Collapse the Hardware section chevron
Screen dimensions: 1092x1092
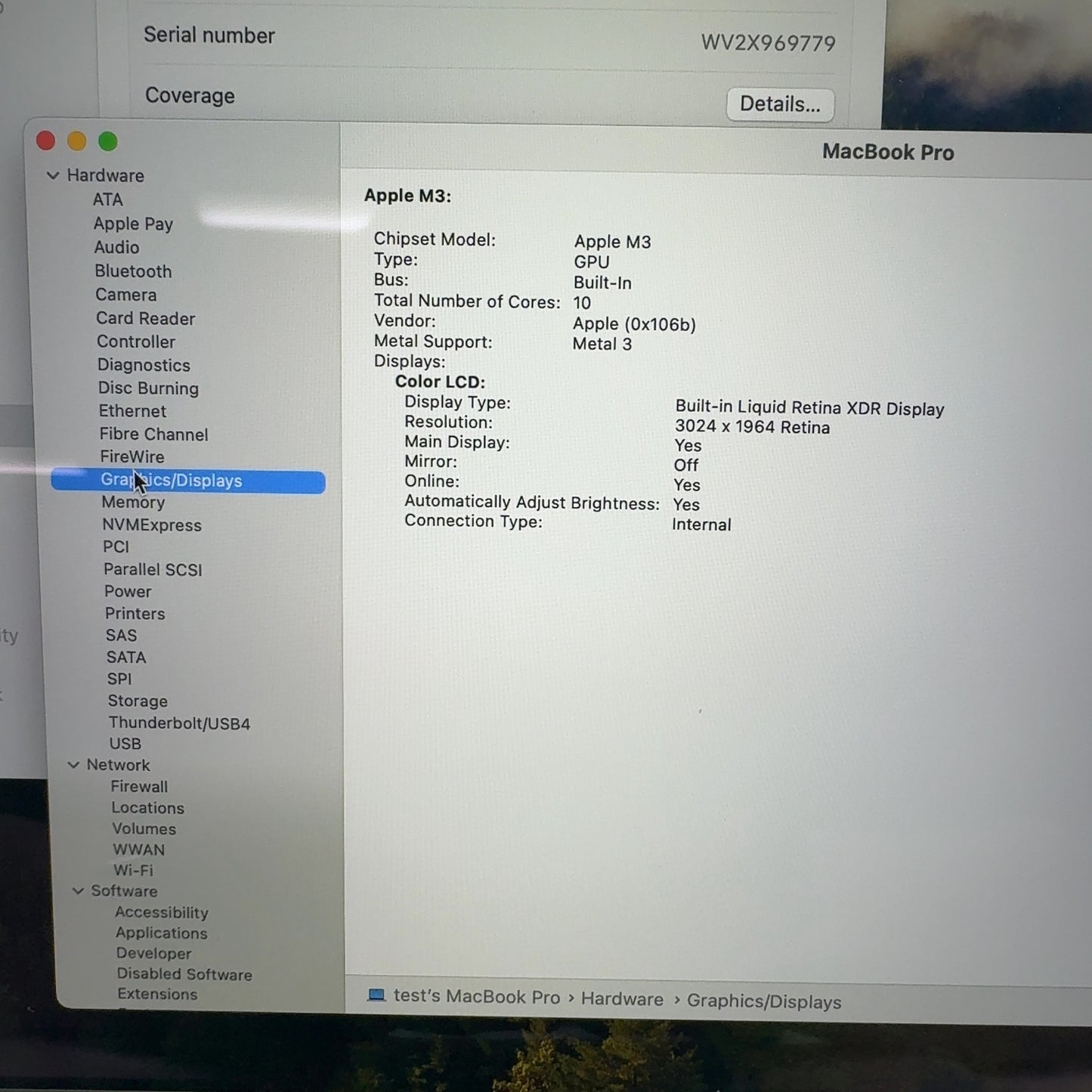(x=53, y=175)
